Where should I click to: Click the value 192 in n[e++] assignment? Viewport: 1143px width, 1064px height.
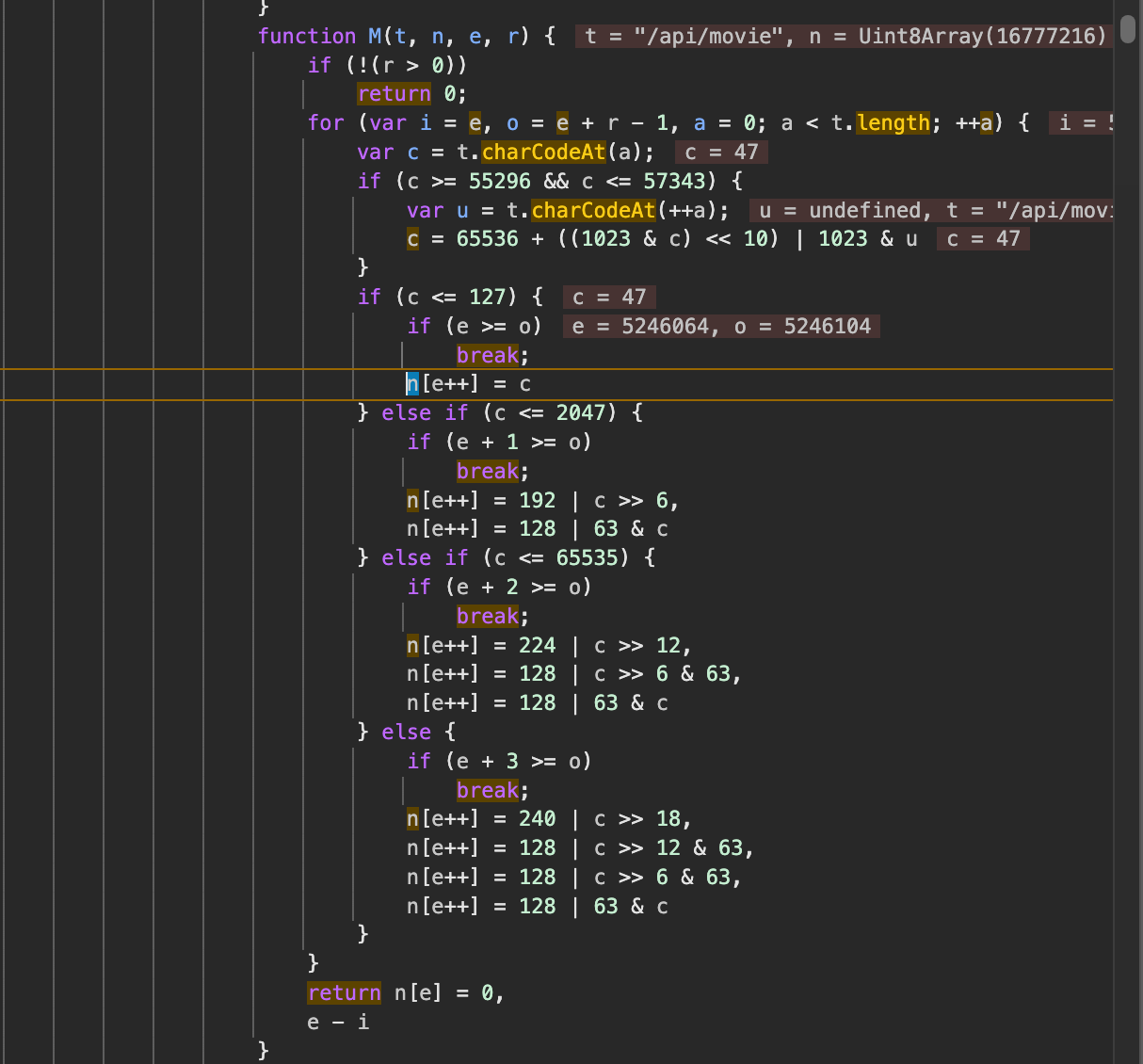[537, 500]
